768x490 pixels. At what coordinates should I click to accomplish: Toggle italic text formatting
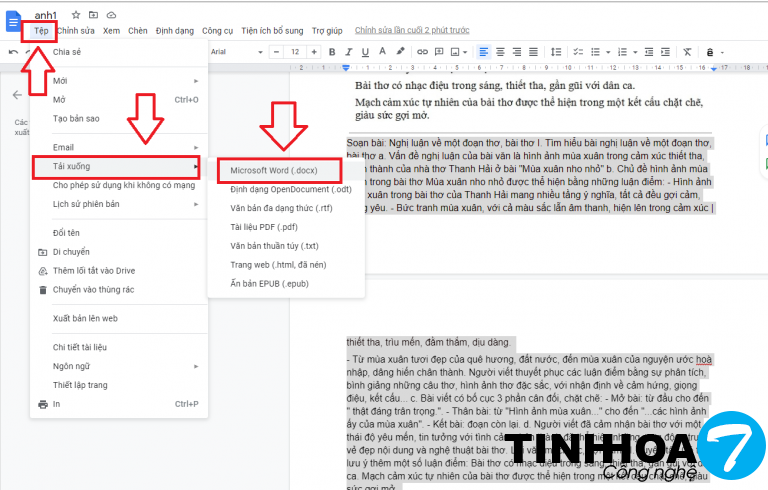[x=348, y=51]
